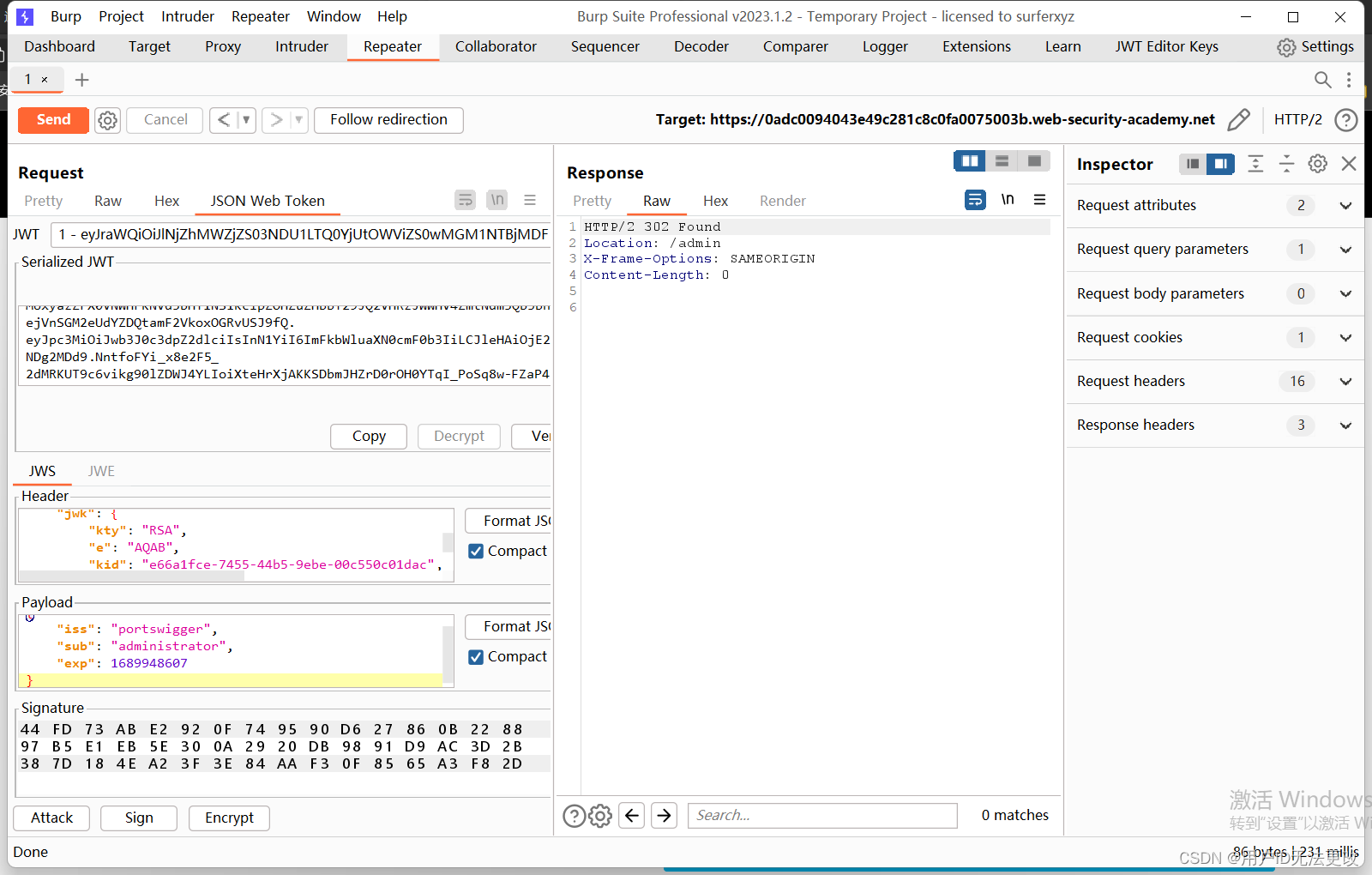Switch to the Decoder tab
This screenshot has width=1372, height=875.
tap(701, 46)
